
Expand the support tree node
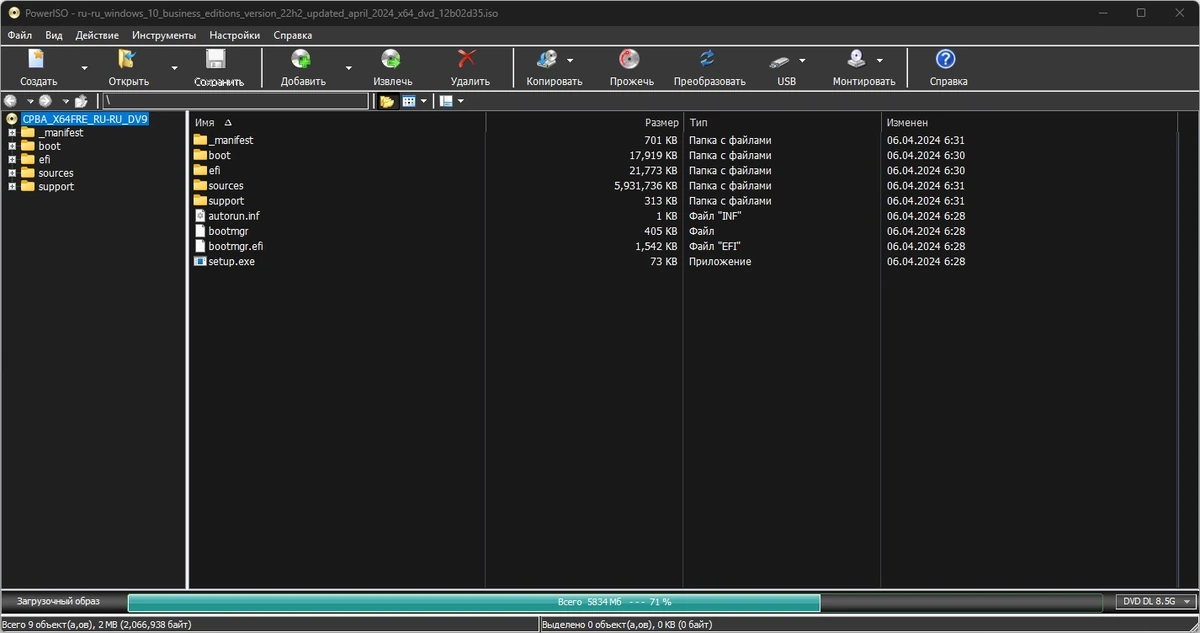tap(12, 187)
